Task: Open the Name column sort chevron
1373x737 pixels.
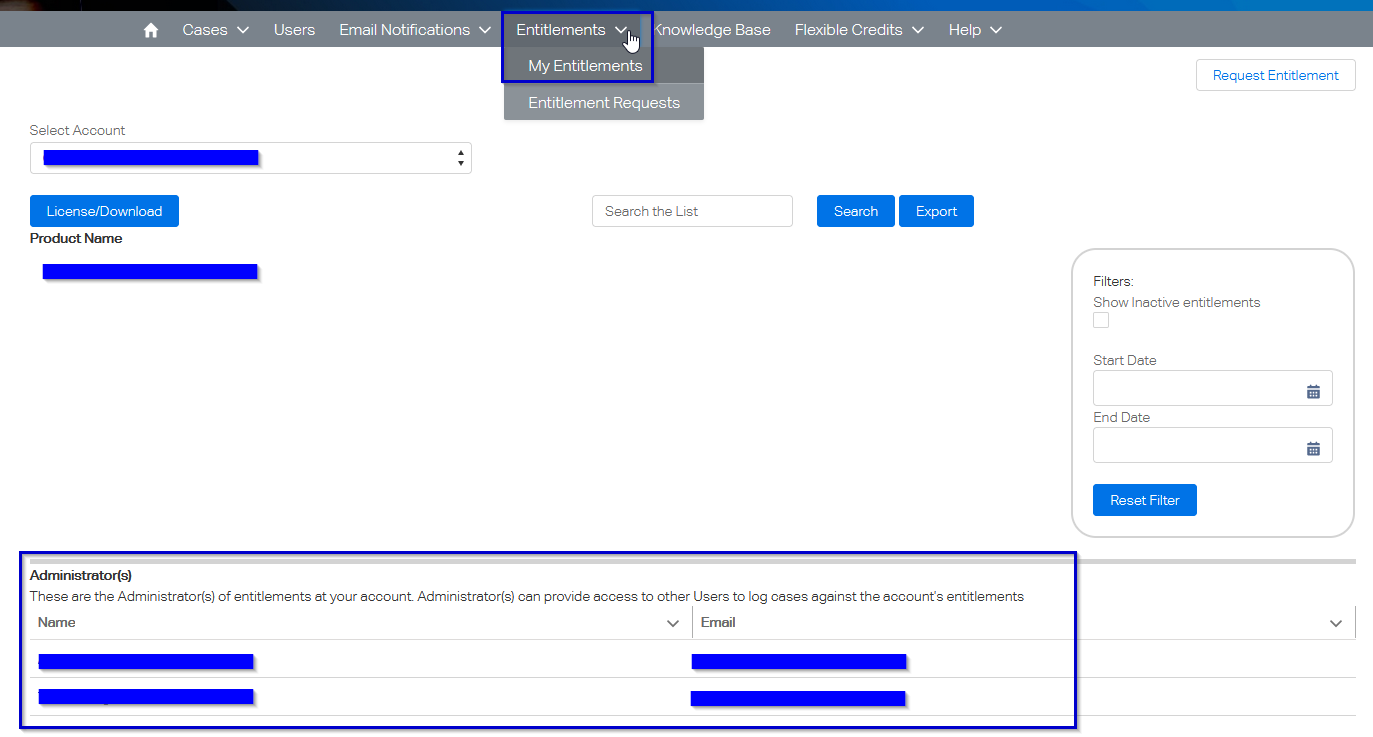Action: (x=673, y=623)
